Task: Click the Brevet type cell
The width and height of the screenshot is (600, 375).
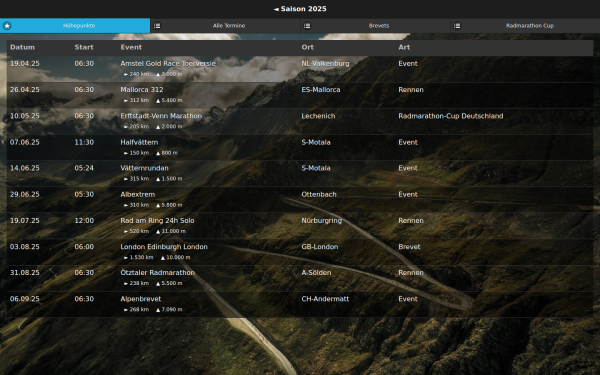Action: [x=409, y=247]
